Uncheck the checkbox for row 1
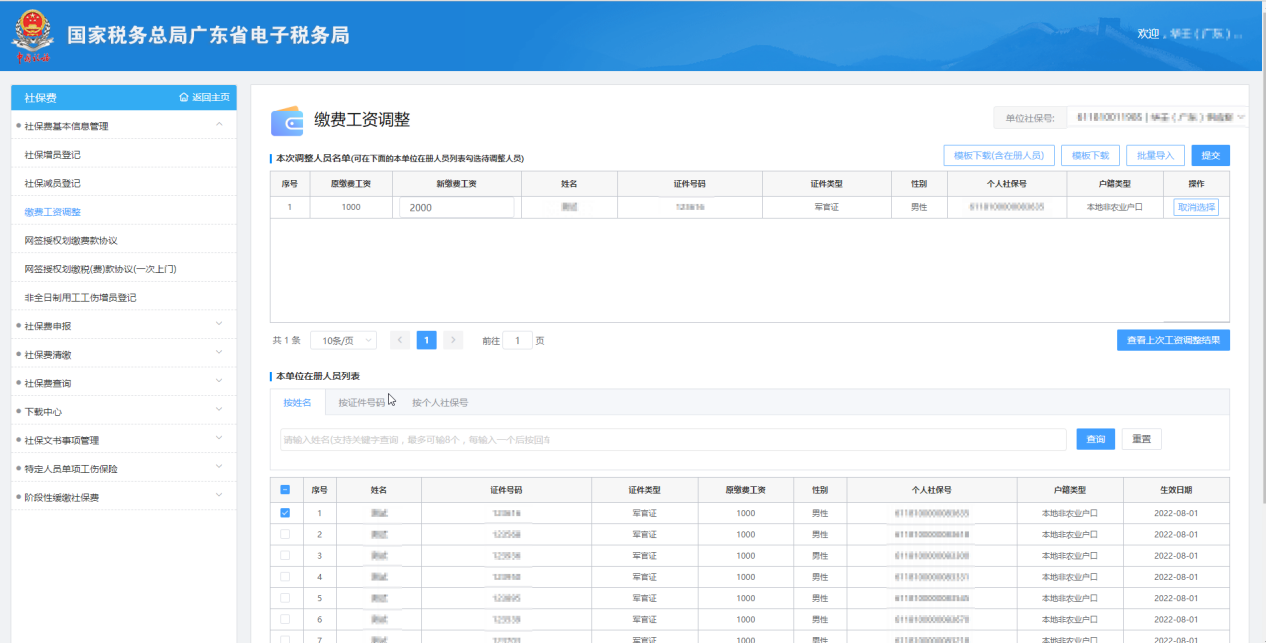Viewport: 1266px width, 643px height. [285, 513]
